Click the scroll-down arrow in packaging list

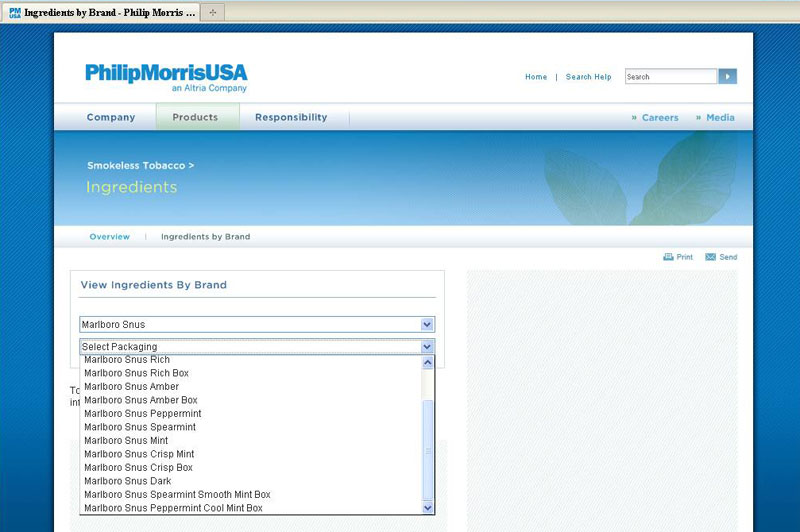428,508
